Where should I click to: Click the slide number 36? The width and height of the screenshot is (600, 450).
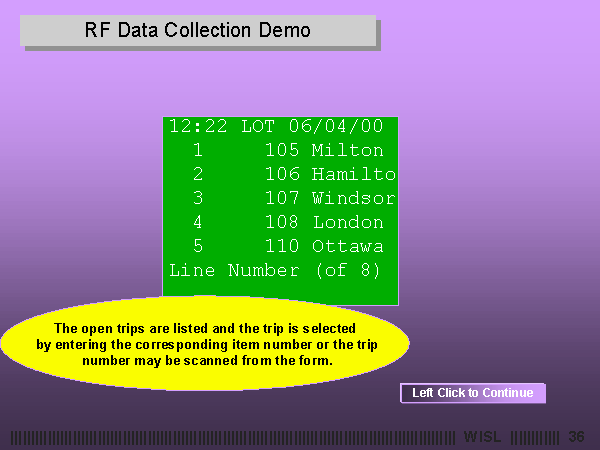tap(576, 437)
